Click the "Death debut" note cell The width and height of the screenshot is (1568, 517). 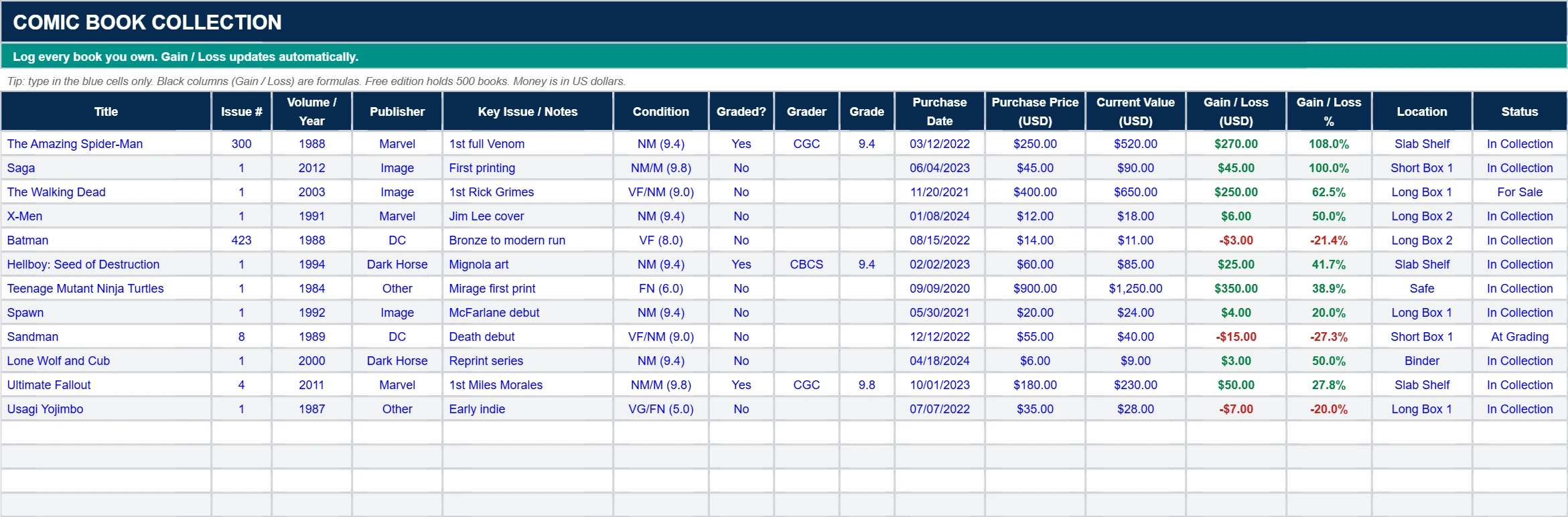coord(528,337)
